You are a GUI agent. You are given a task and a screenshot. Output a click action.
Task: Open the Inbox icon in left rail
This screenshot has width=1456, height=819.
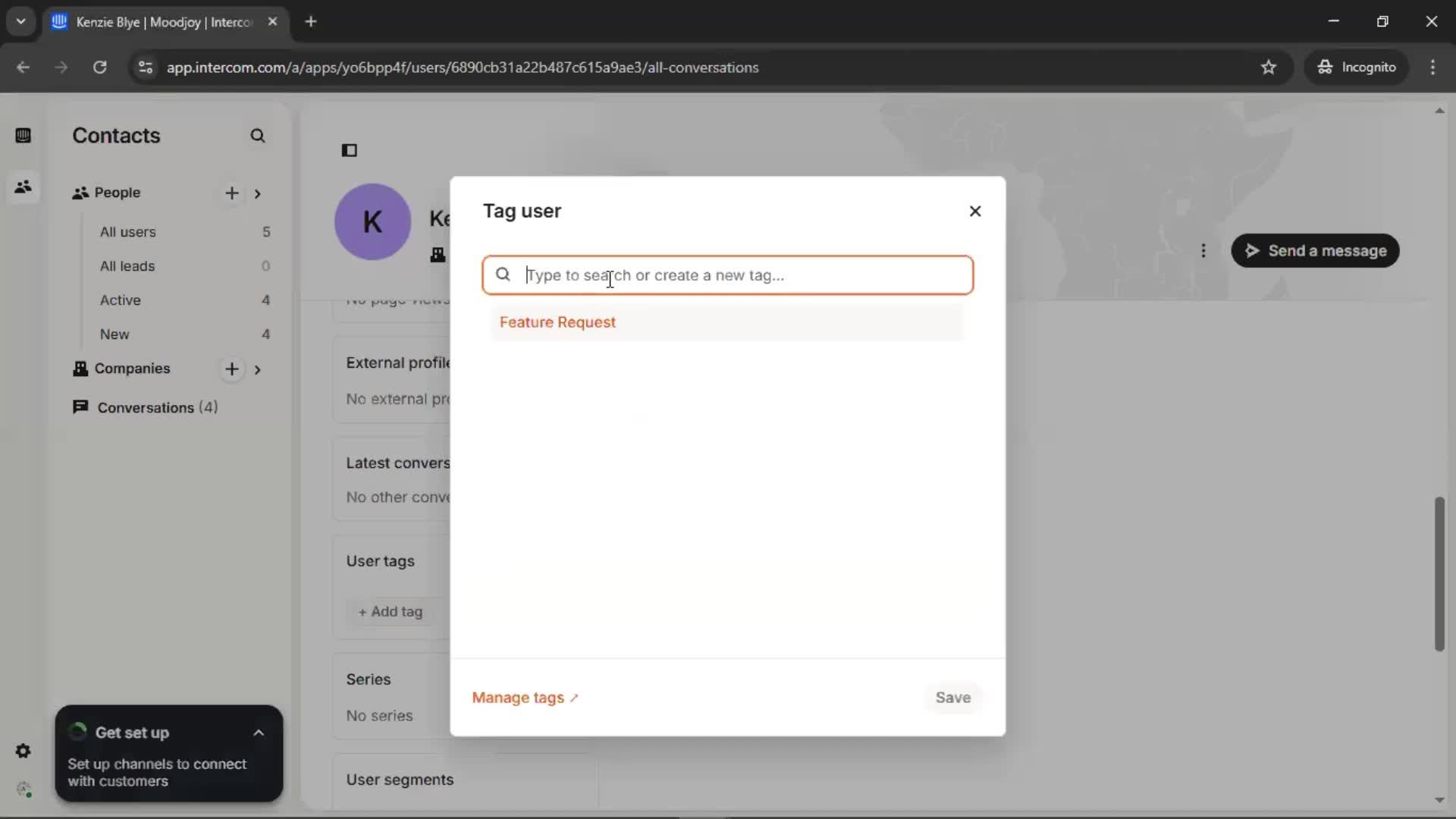click(x=23, y=136)
